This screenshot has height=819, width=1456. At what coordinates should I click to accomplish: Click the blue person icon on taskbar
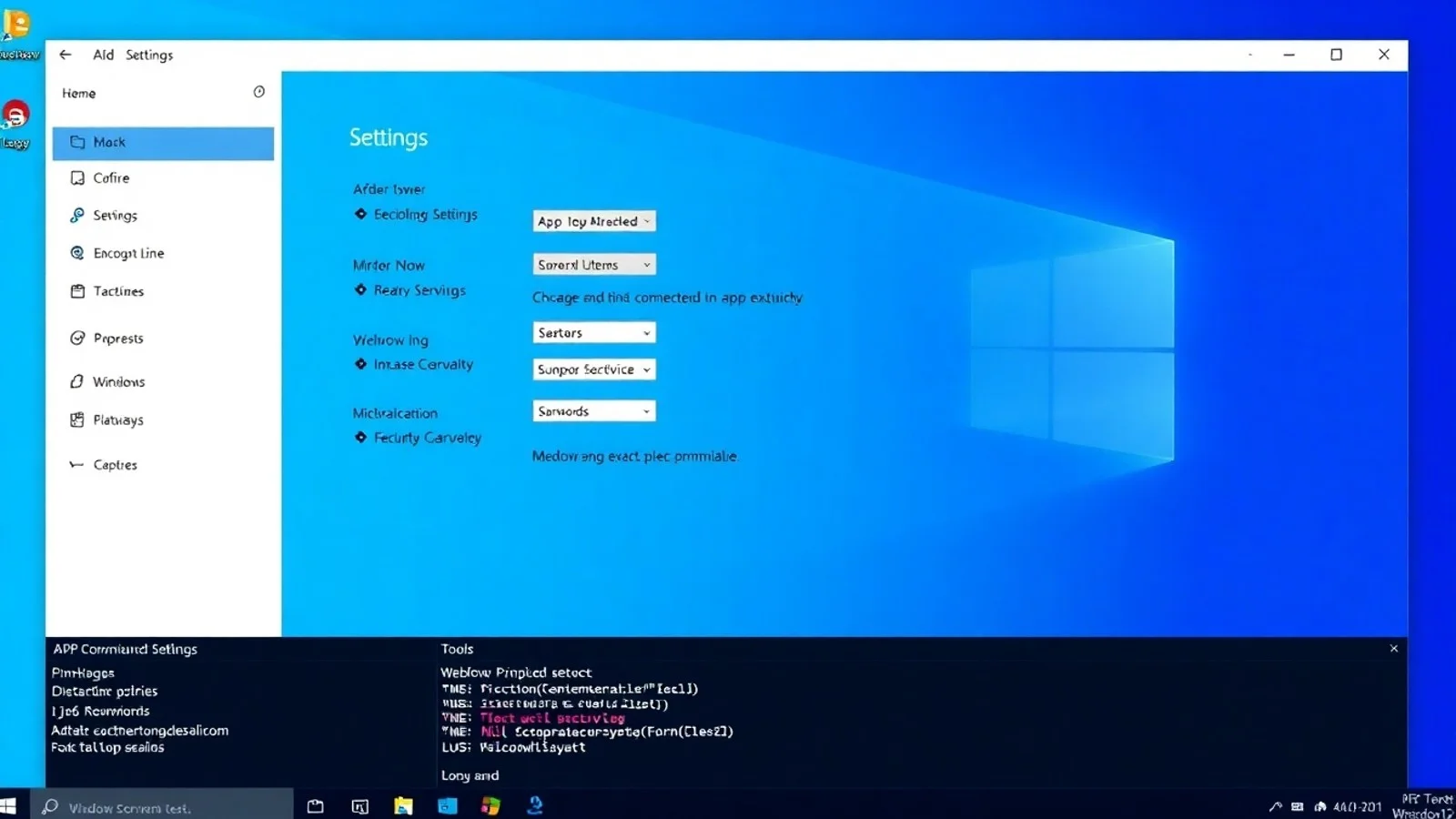(535, 805)
